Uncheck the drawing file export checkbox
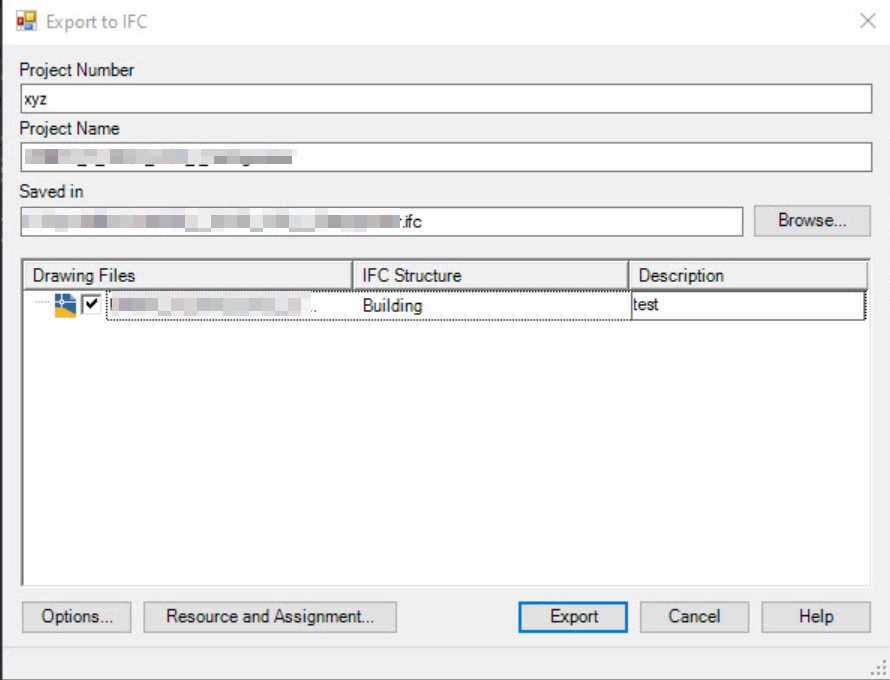 89,304
